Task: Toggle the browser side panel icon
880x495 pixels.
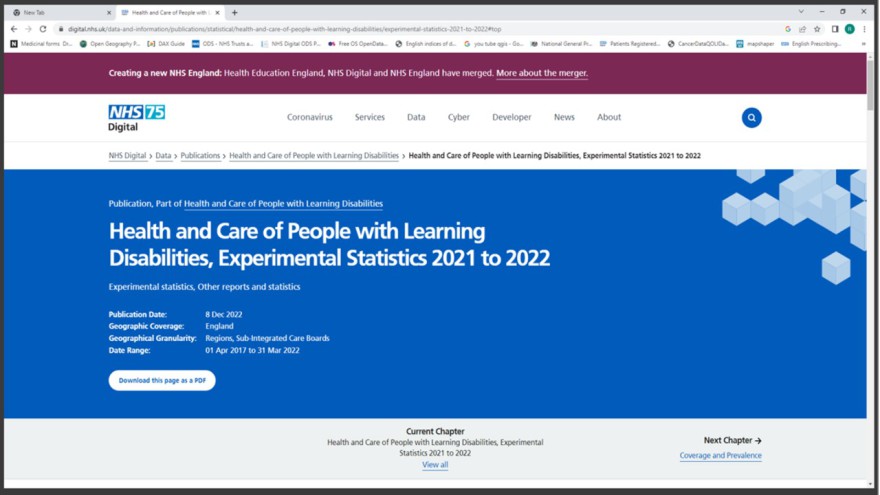Action: coord(834,29)
